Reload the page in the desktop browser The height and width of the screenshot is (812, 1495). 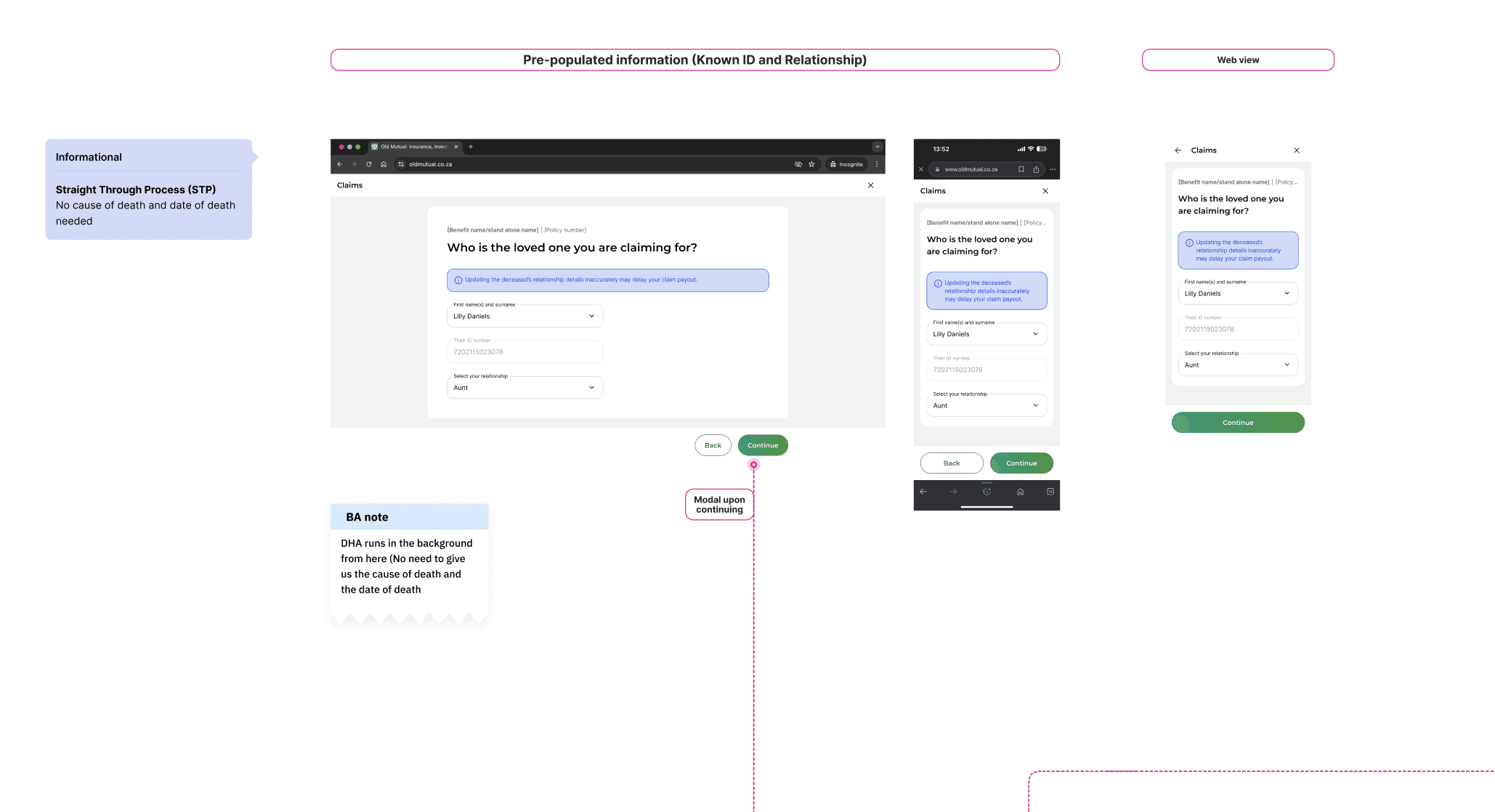[x=369, y=164]
